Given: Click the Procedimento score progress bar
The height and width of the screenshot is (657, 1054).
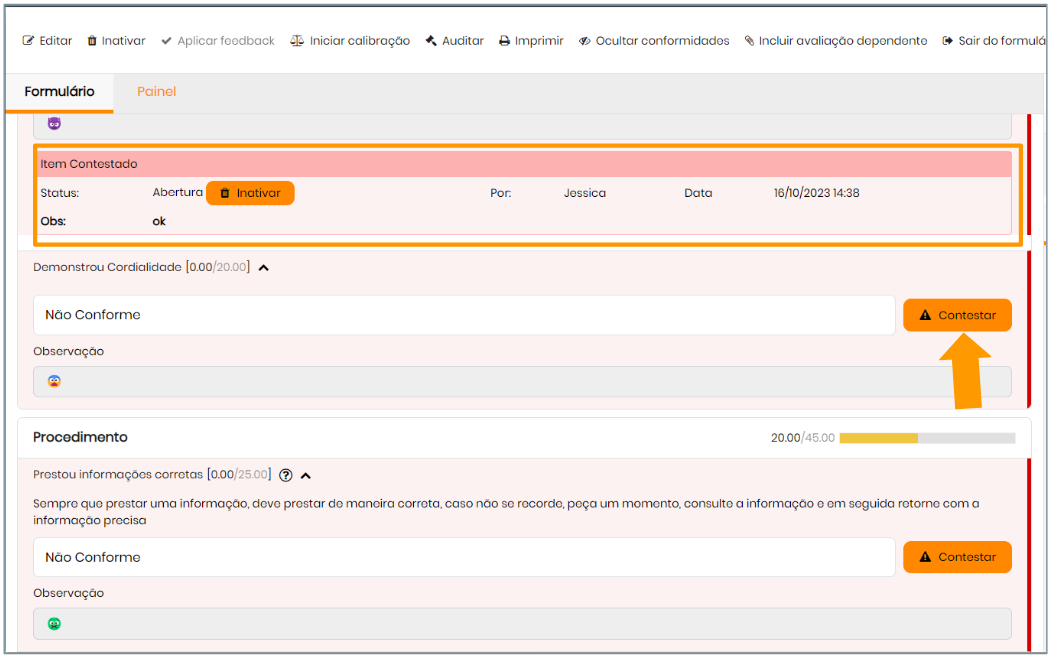Looking at the screenshot, I should pyautogui.click(x=927, y=438).
